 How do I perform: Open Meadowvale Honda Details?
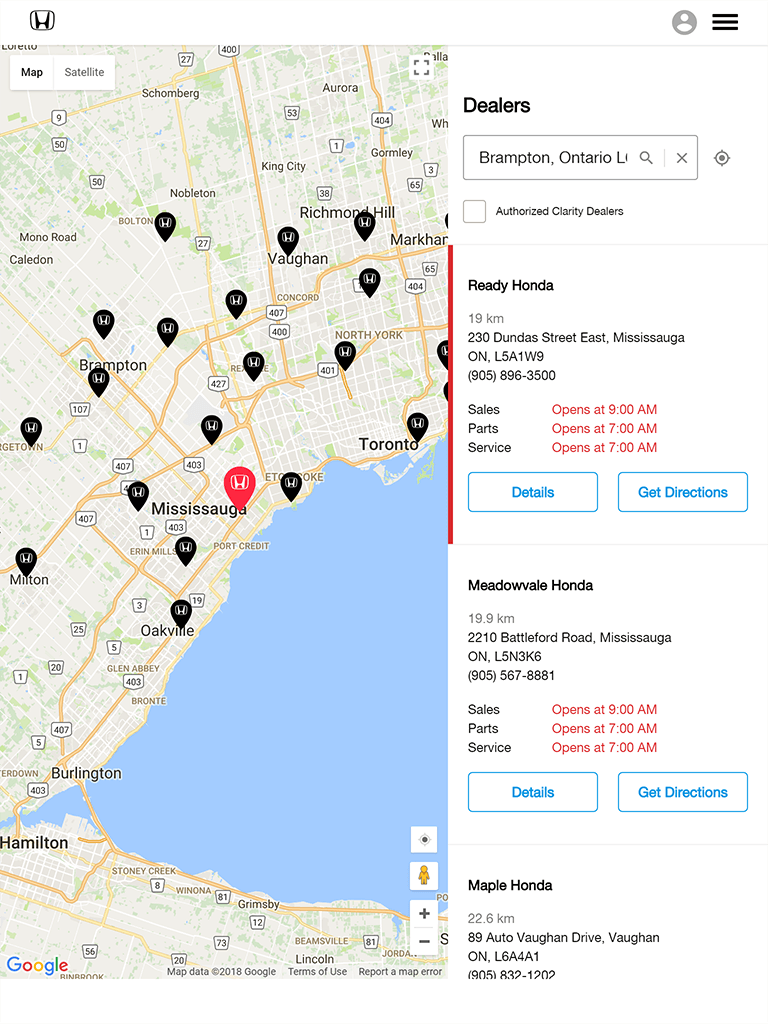[x=533, y=792]
